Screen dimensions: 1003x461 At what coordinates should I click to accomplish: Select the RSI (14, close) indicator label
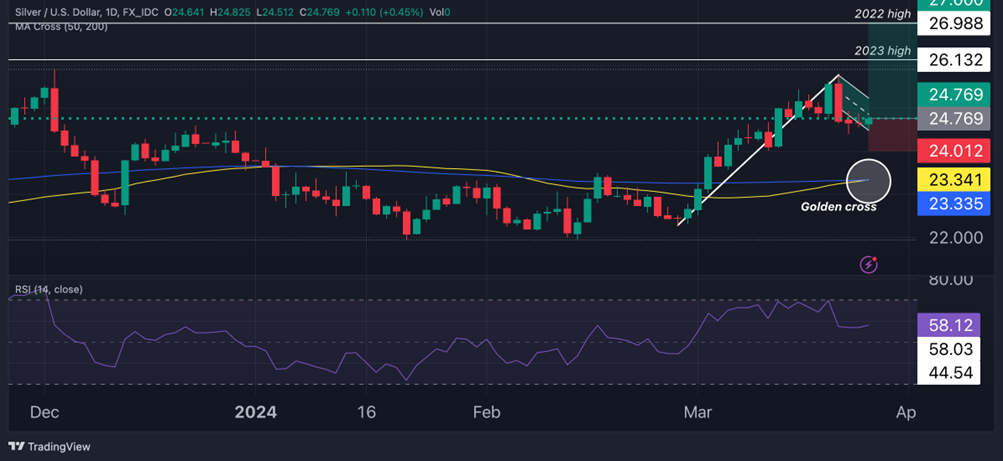49,289
